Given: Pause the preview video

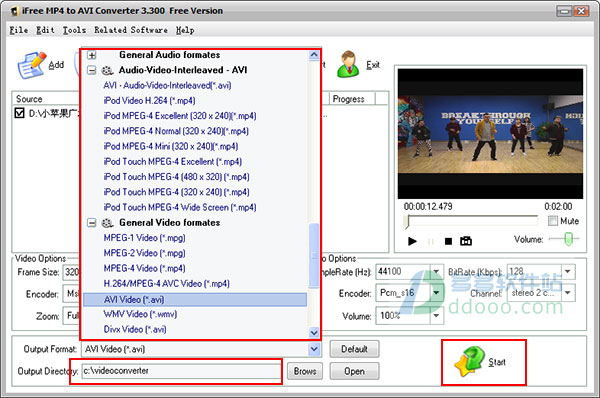Looking at the screenshot, I should pos(430,241).
